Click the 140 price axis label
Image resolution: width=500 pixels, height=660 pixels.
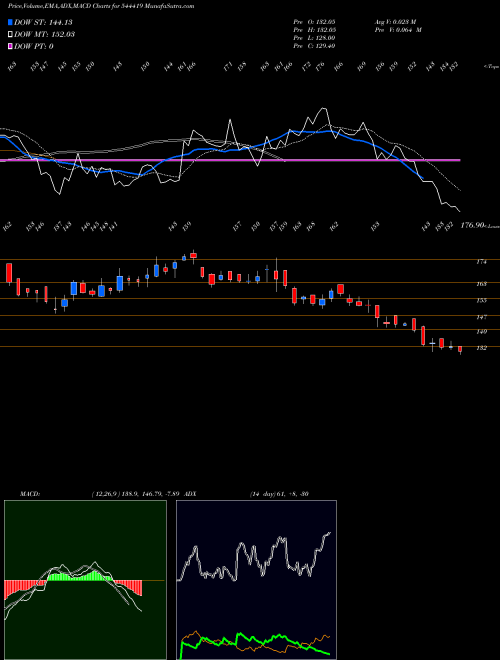(481, 332)
